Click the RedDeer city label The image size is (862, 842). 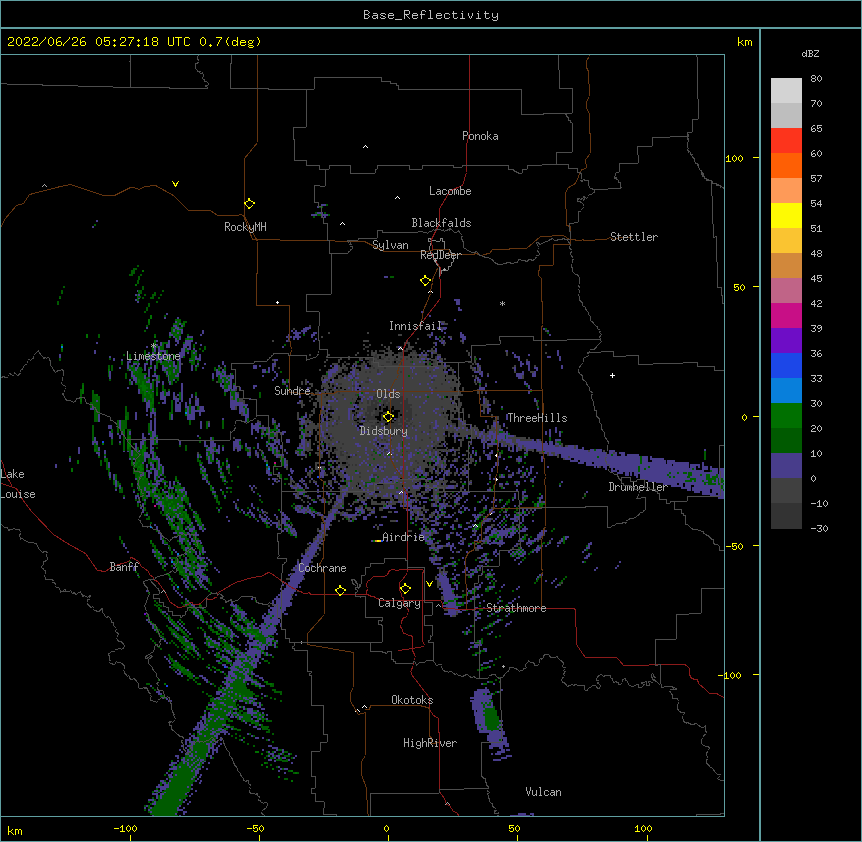coord(440,255)
